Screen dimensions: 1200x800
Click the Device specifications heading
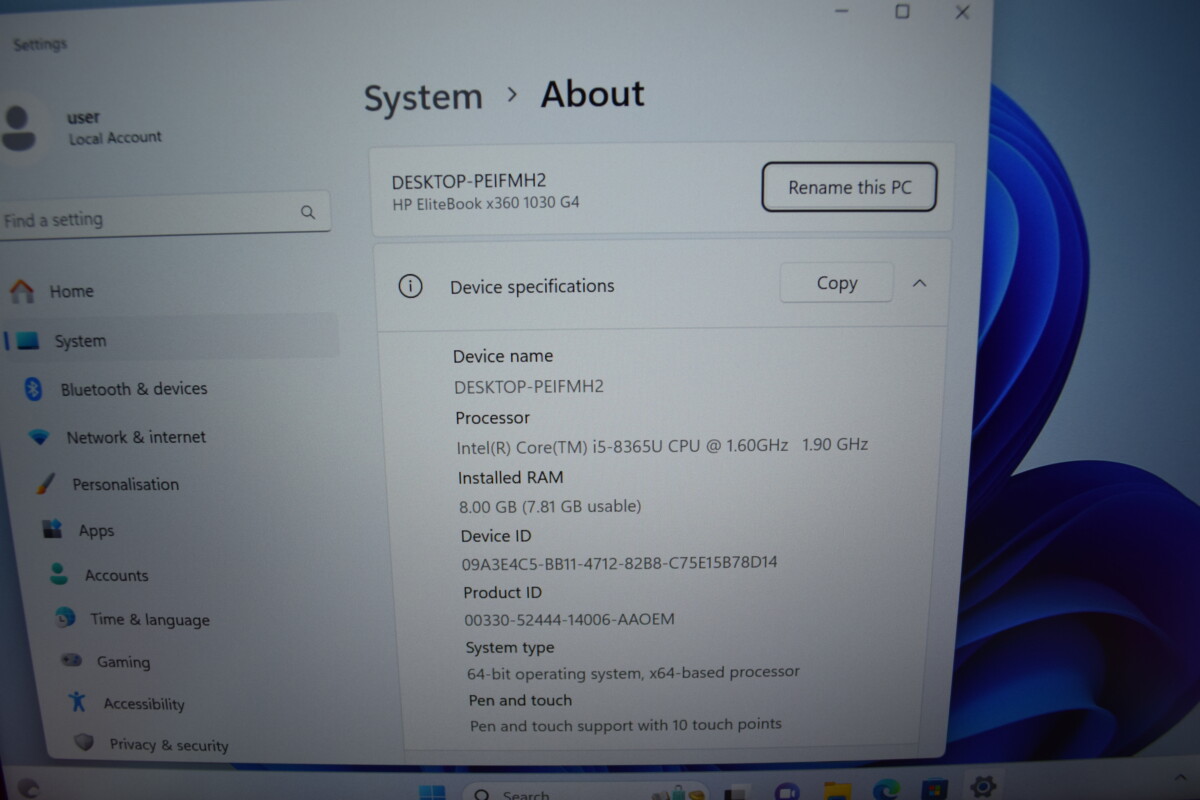pyautogui.click(x=532, y=286)
